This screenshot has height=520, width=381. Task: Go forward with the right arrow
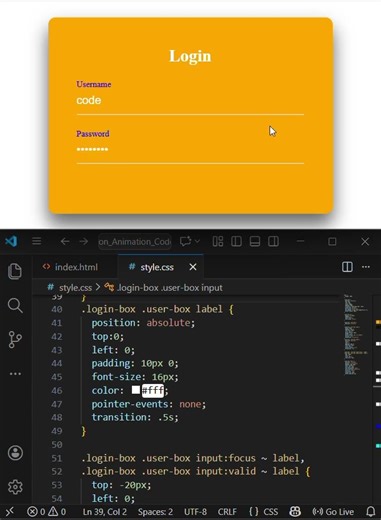84,241
